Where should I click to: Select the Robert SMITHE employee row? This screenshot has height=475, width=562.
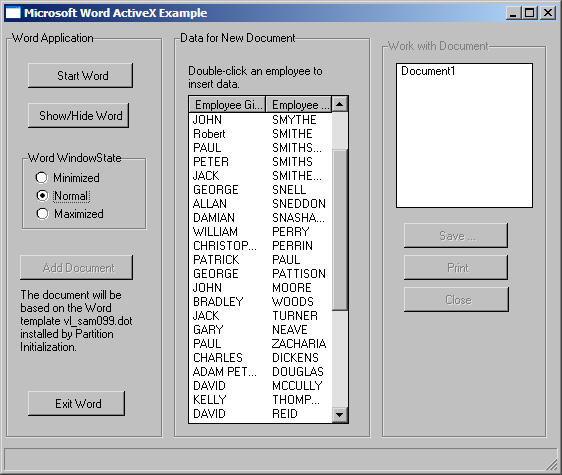pos(260,134)
